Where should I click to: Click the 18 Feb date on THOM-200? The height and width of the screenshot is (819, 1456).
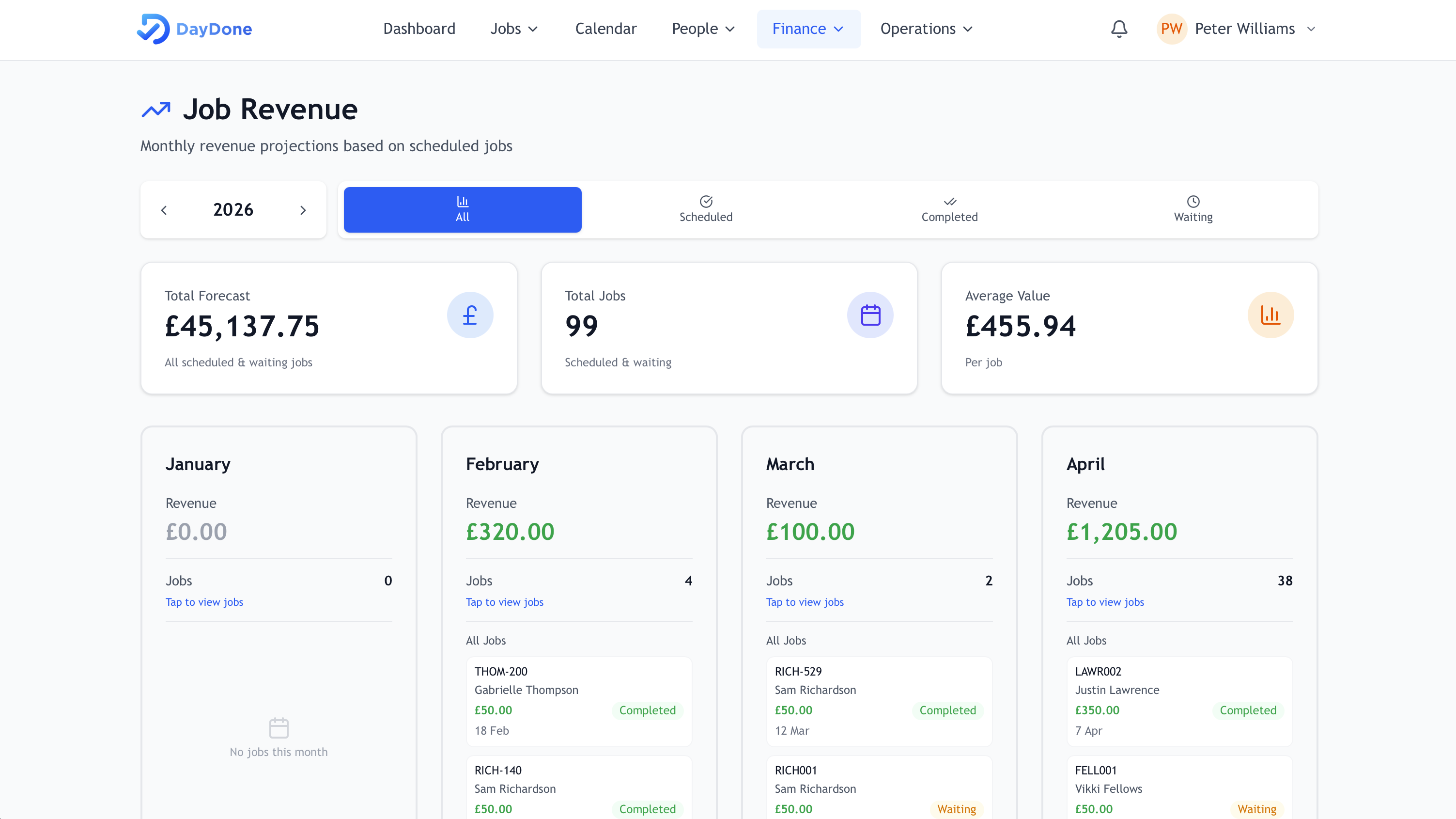pos(491,730)
